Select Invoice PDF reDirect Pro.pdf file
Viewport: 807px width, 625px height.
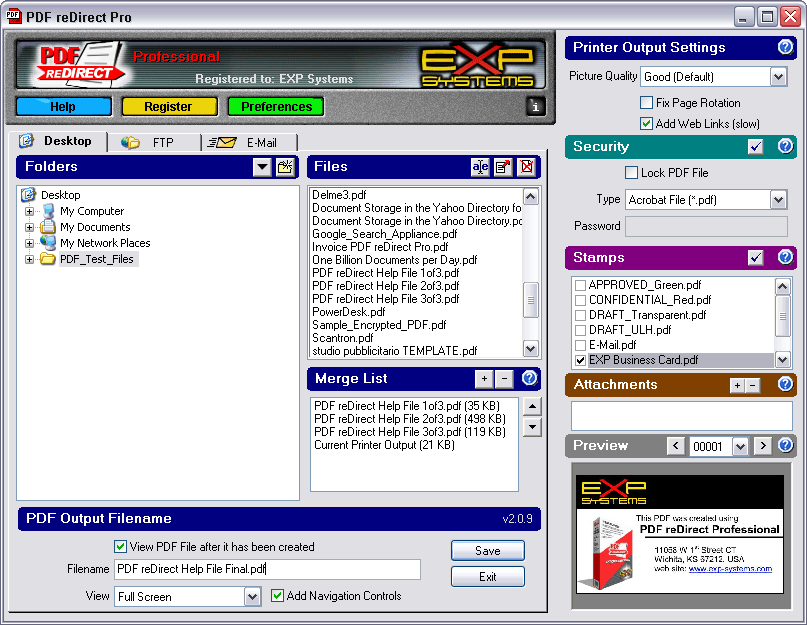click(x=380, y=247)
